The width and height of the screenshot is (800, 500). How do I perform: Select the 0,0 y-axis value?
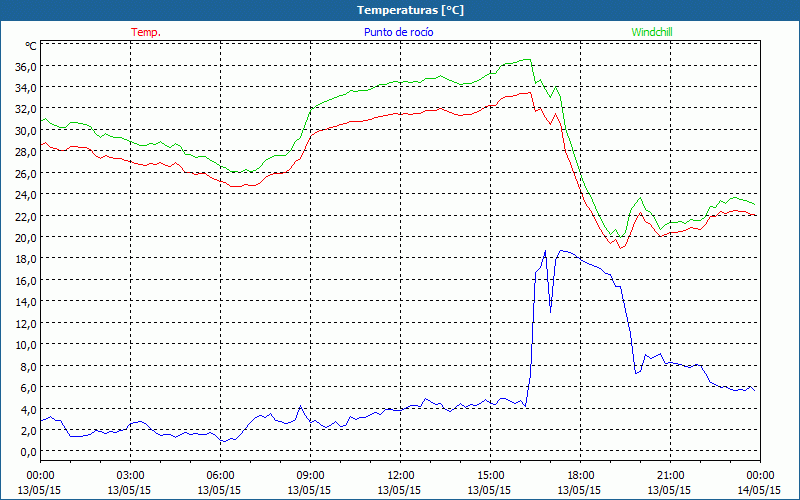tap(28, 452)
